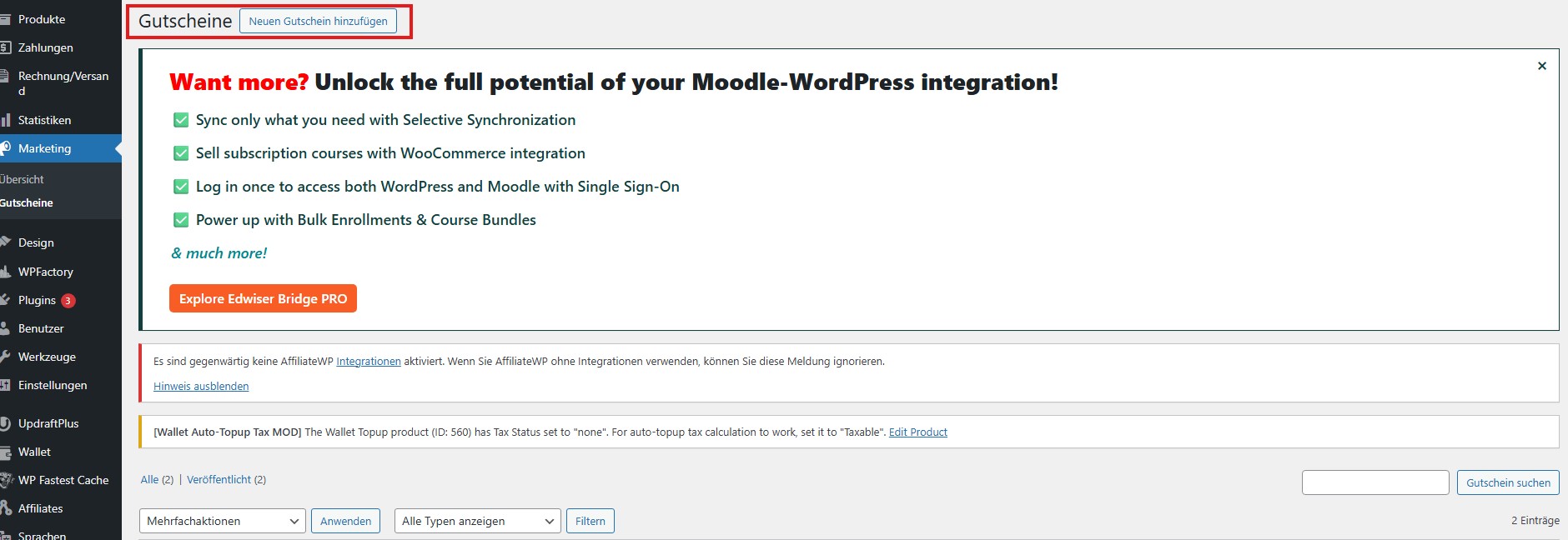Select the Gutscheine submenu item

[27, 202]
